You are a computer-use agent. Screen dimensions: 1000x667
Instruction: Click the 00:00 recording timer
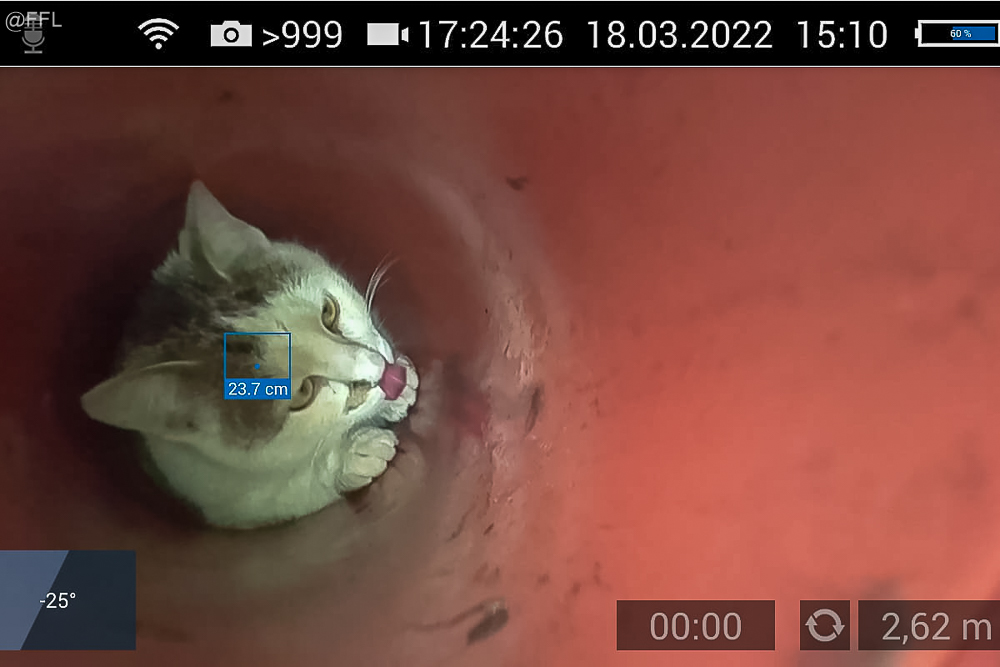point(695,626)
